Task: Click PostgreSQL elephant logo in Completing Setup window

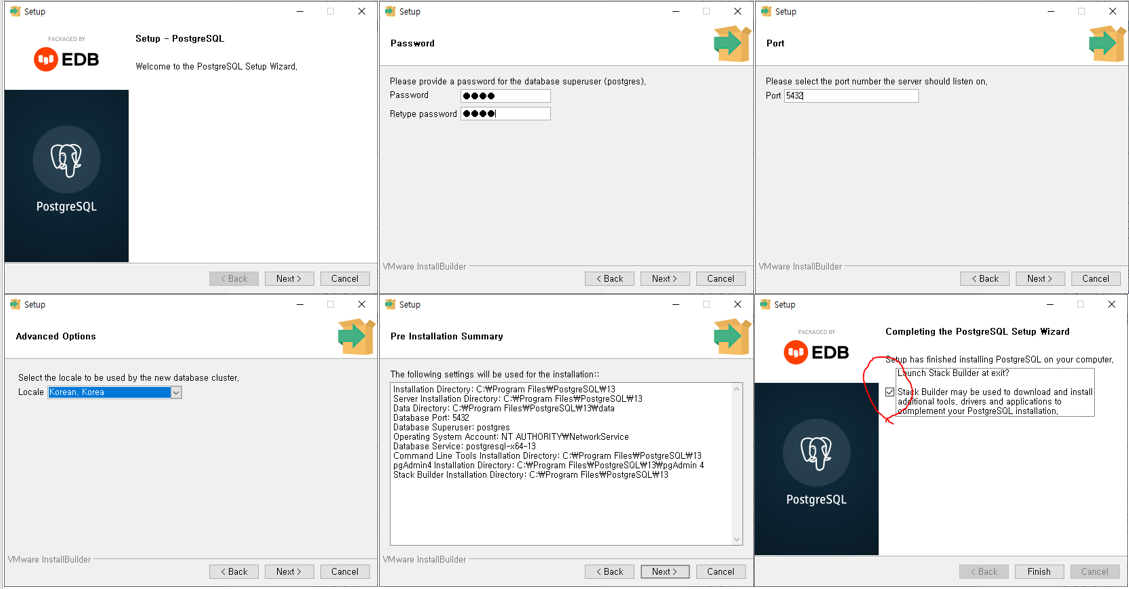Action: point(817,453)
